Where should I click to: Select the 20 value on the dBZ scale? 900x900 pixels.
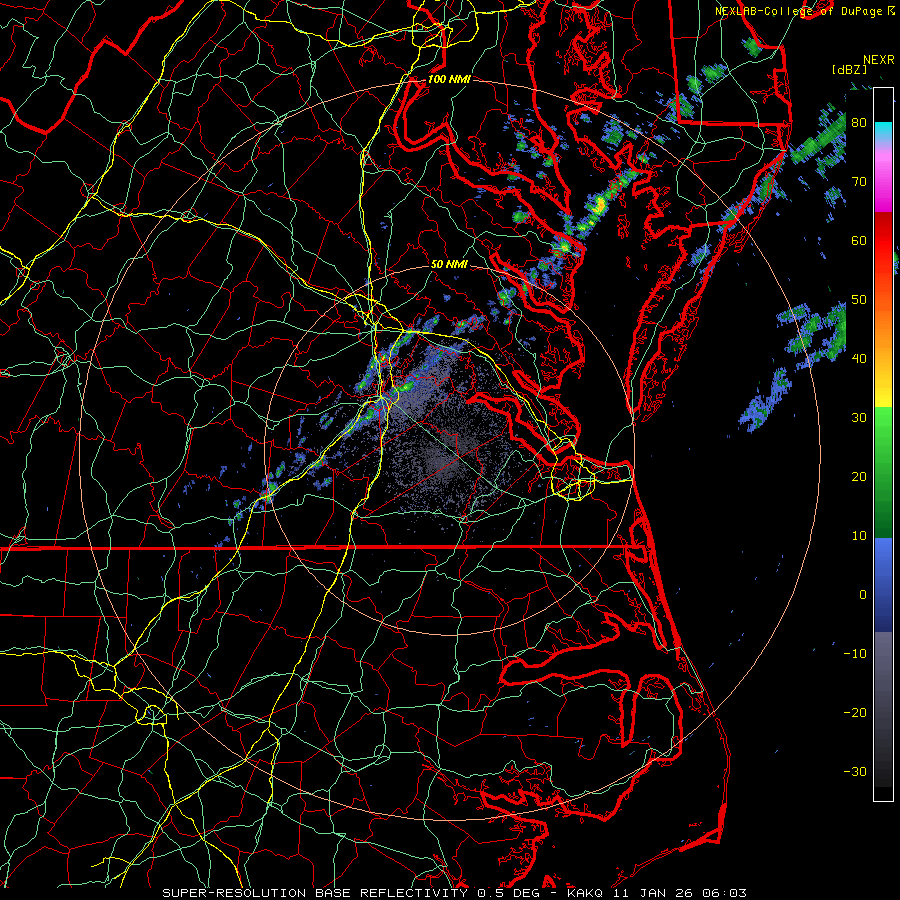coord(859,476)
